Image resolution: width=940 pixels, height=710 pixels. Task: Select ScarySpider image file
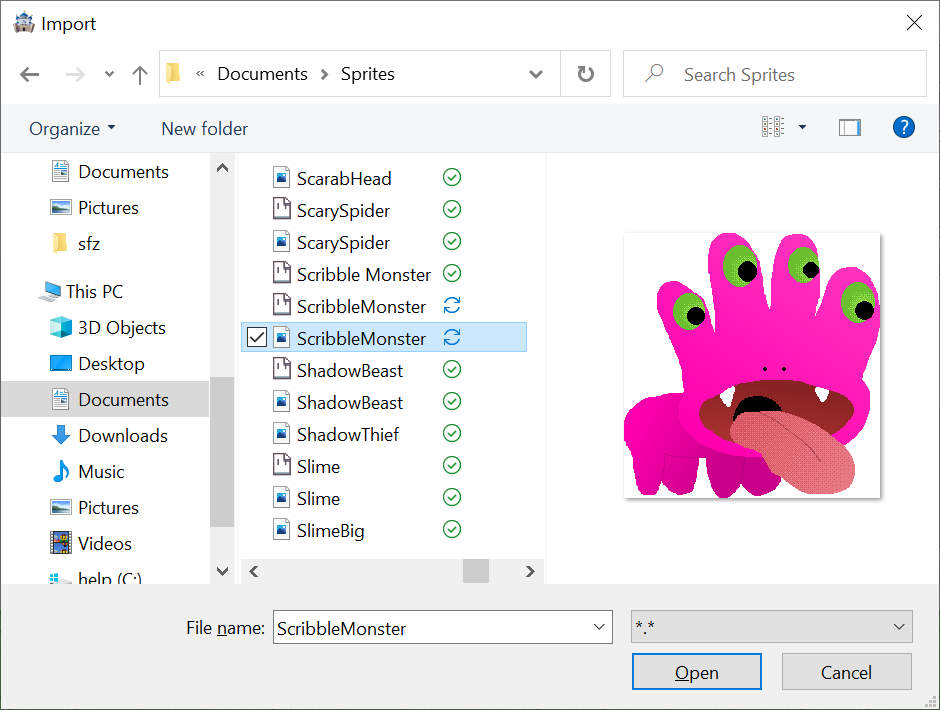pos(331,242)
